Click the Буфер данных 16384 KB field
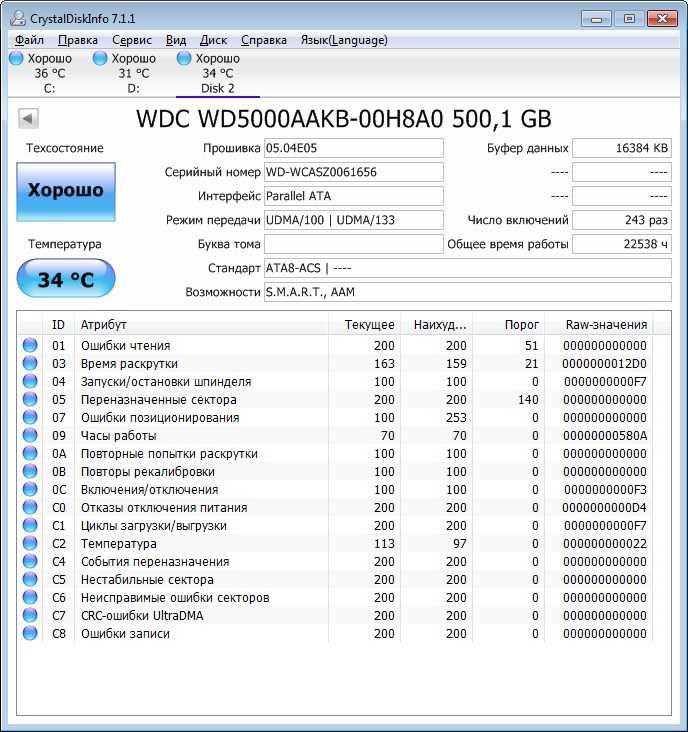Screen dimensions: 688x732 [622, 148]
